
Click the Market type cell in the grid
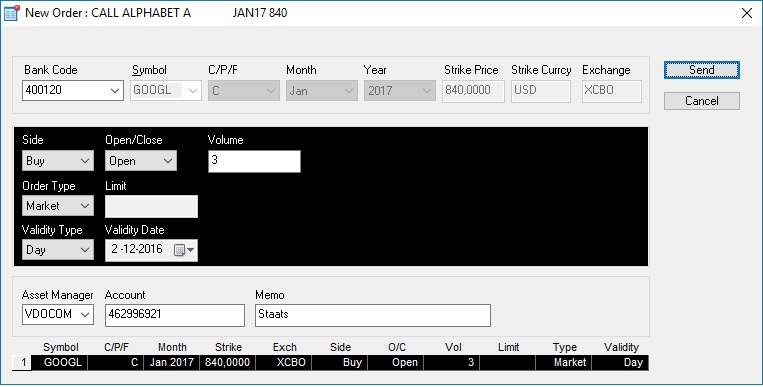coord(563,363)
